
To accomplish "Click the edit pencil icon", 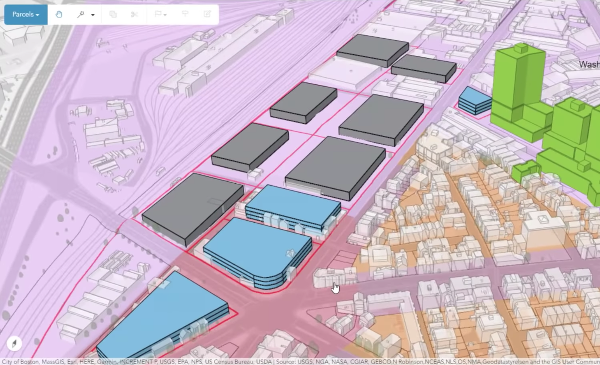I will [x=207, y=14].
